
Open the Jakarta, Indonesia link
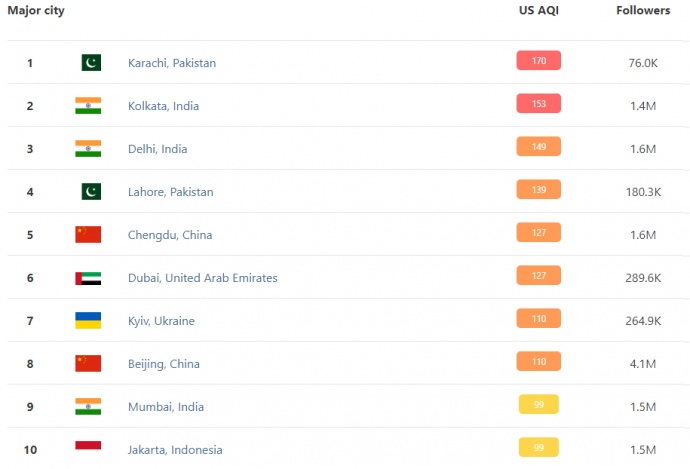tap(175, 450)
